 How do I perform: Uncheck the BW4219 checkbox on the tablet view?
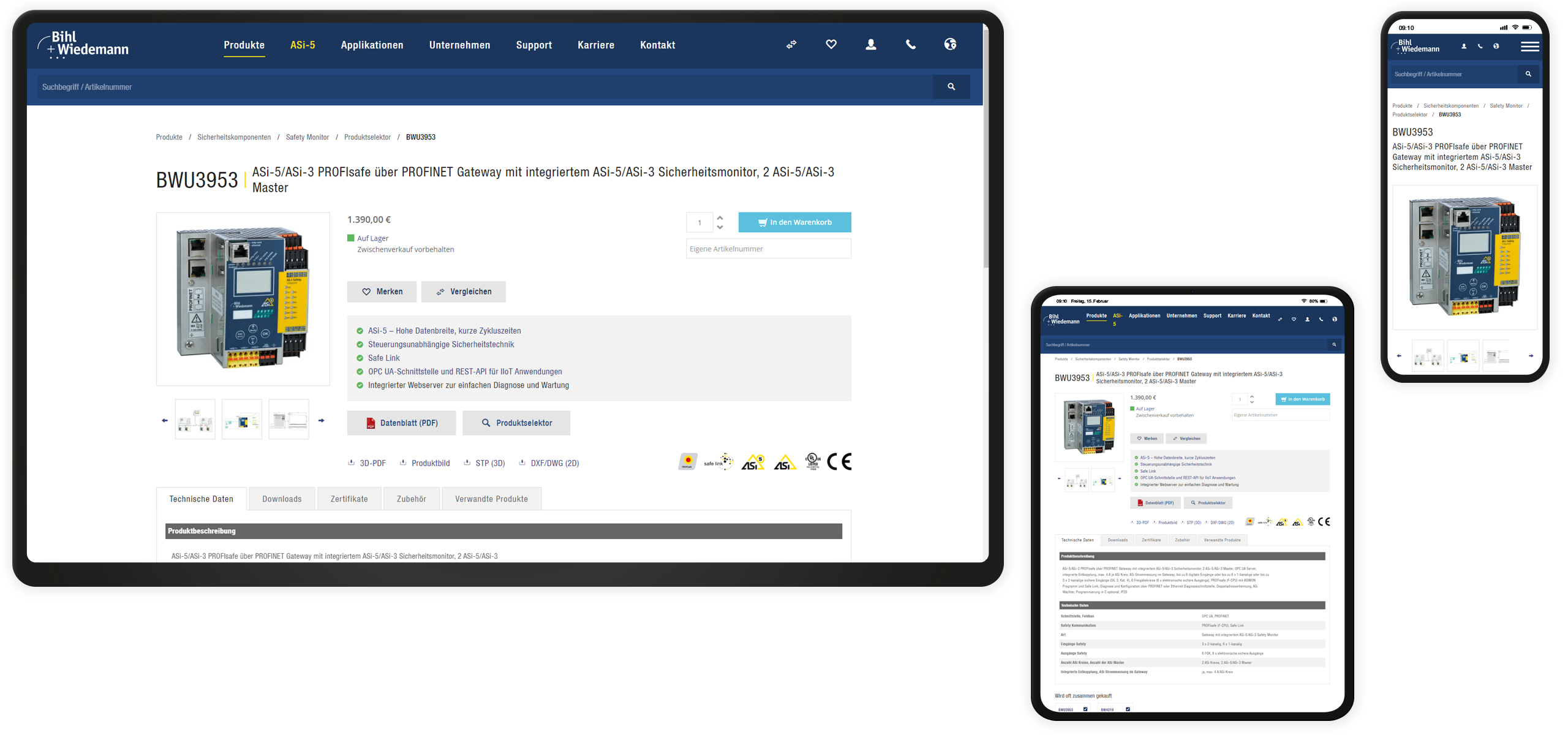pyautogui.click(x=1128, y=709)
